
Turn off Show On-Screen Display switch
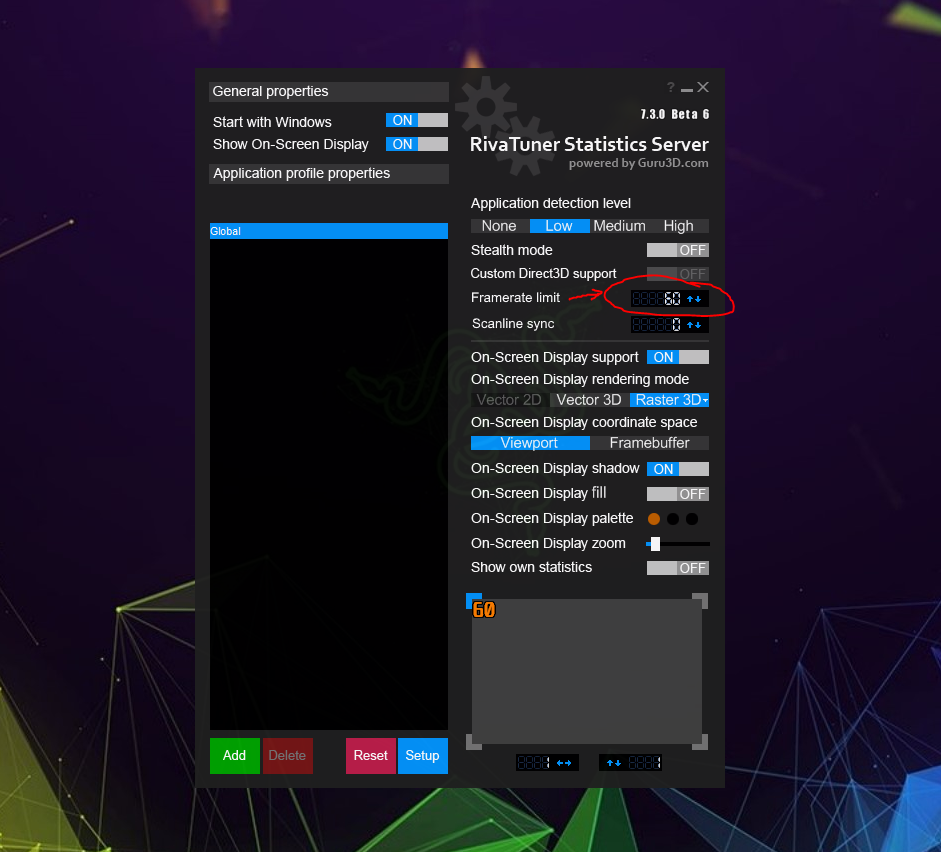click(416, 145)
